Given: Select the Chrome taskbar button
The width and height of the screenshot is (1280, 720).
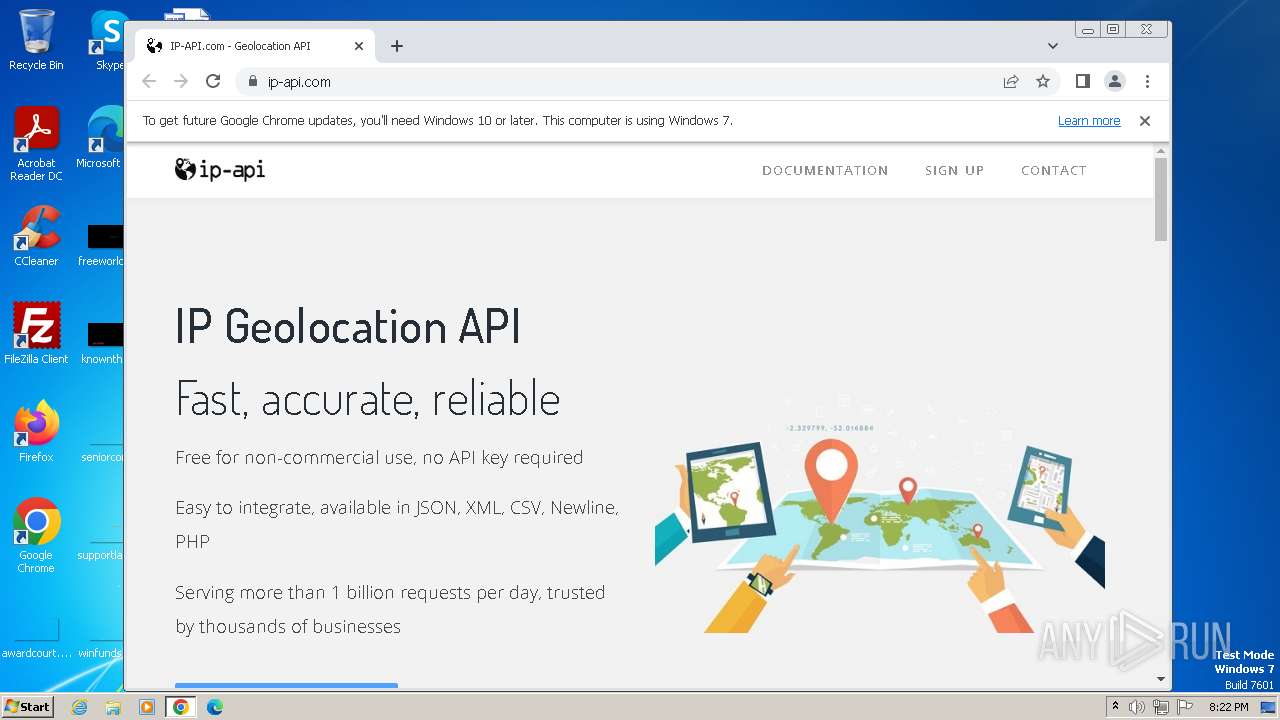Looking at the screenshot, I should pyautogui.click(x=181, y=707).
